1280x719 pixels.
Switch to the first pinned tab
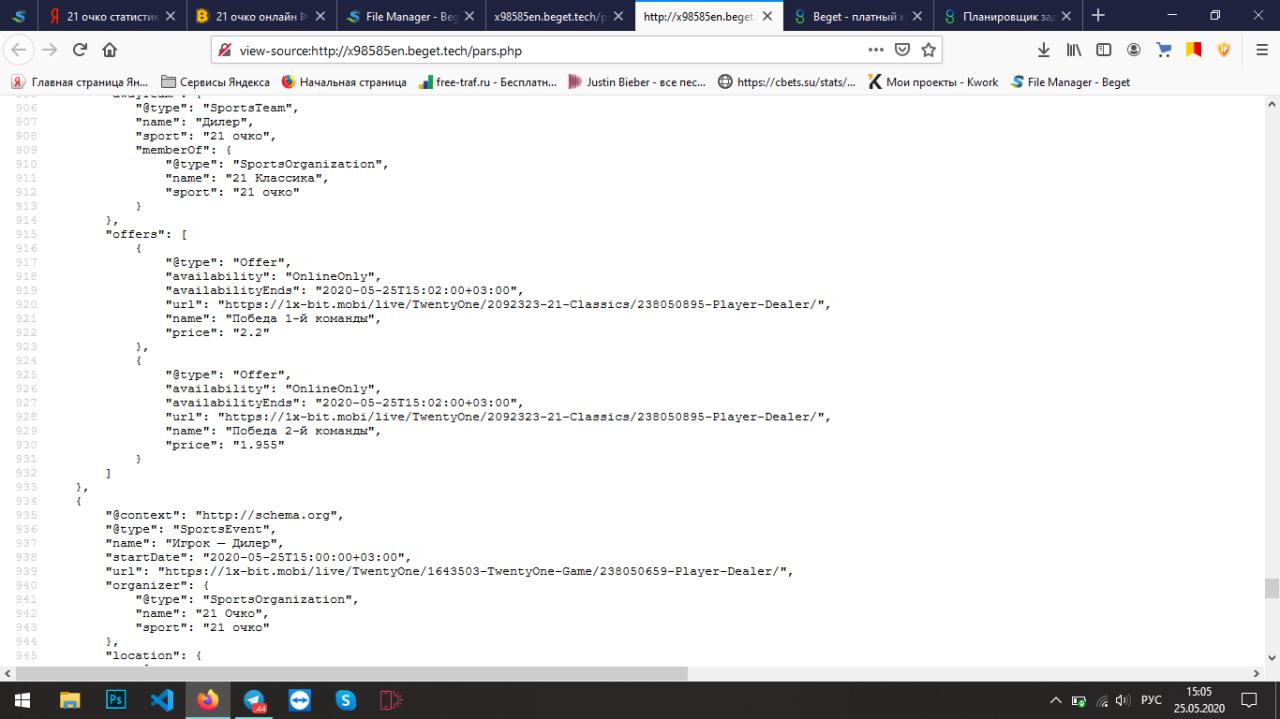point(20,16)
